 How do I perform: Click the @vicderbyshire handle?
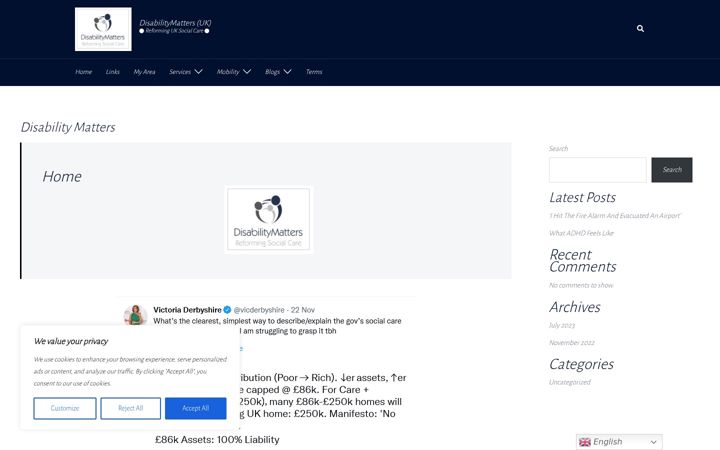(x=259, y=310)
